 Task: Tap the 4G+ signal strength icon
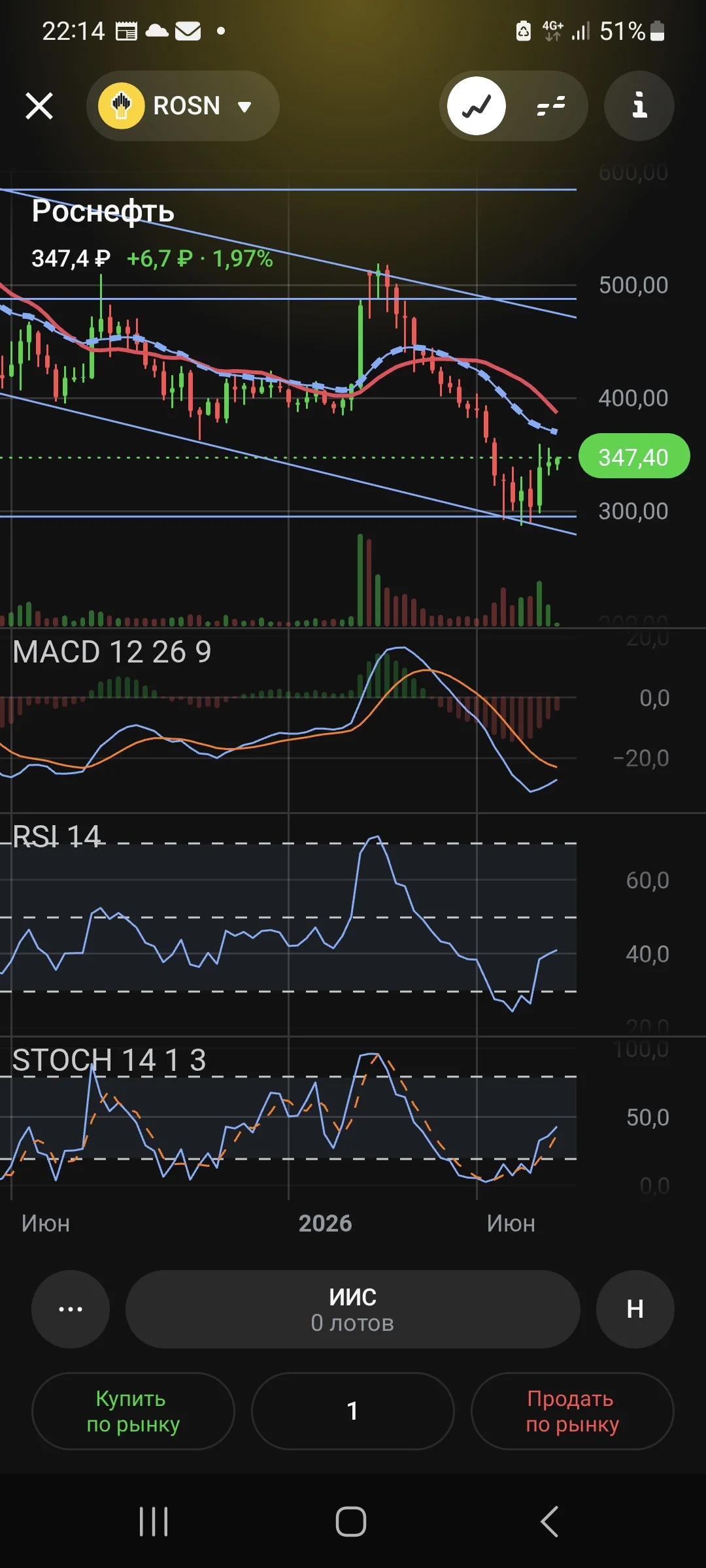566,31
